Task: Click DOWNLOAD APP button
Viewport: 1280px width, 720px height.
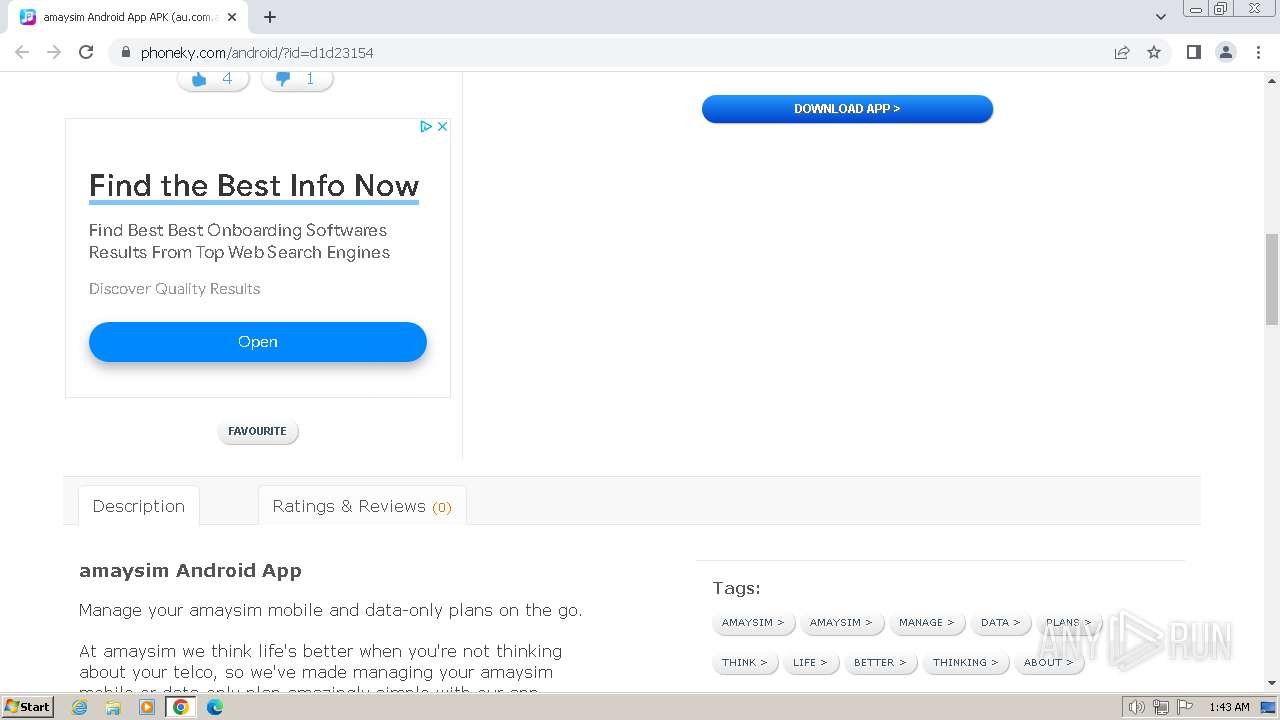Action: coord(847,109)
